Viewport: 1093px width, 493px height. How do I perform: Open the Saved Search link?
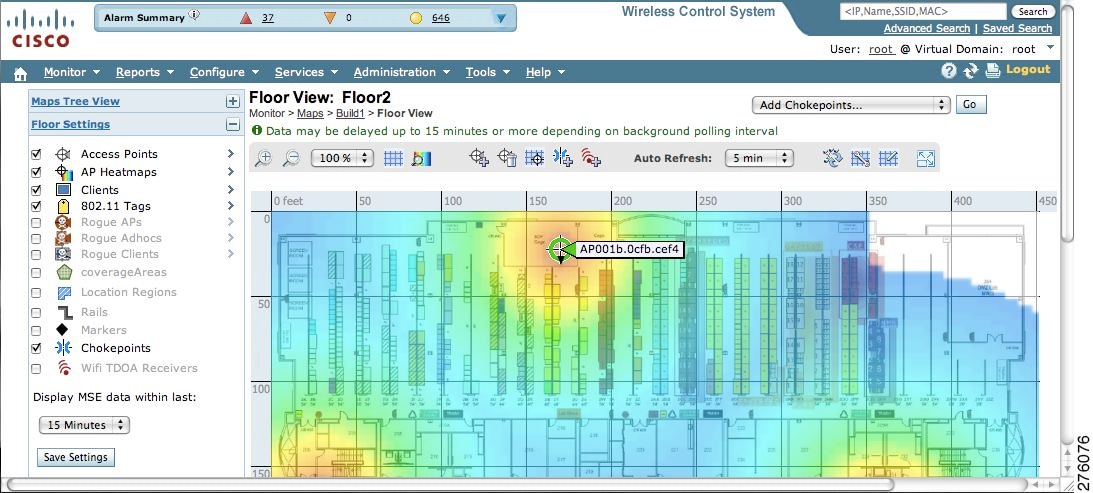click(x=1017, y=29)
